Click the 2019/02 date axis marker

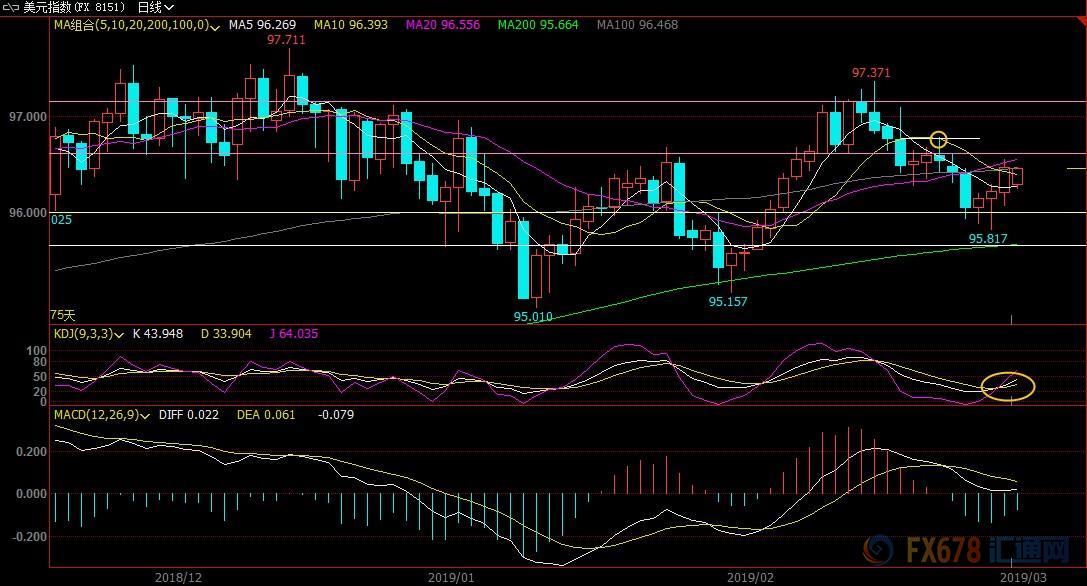[750, 577]
